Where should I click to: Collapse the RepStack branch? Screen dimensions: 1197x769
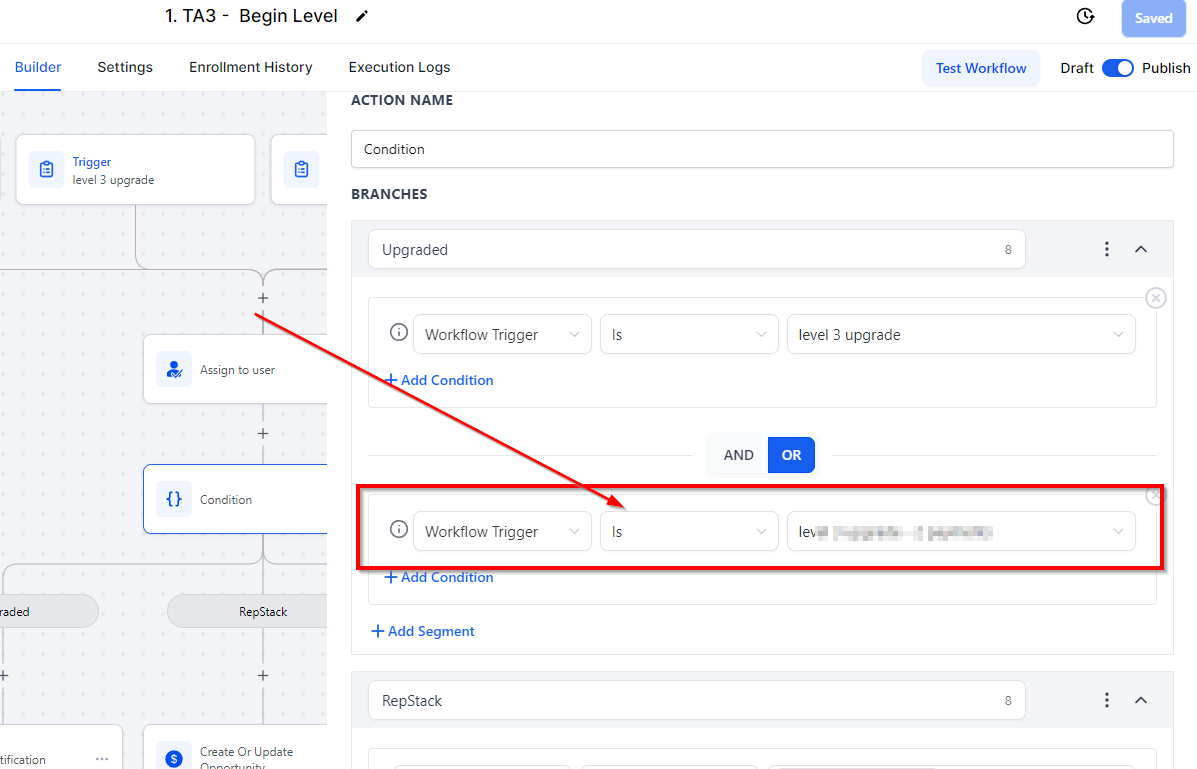click(1141, 700)
